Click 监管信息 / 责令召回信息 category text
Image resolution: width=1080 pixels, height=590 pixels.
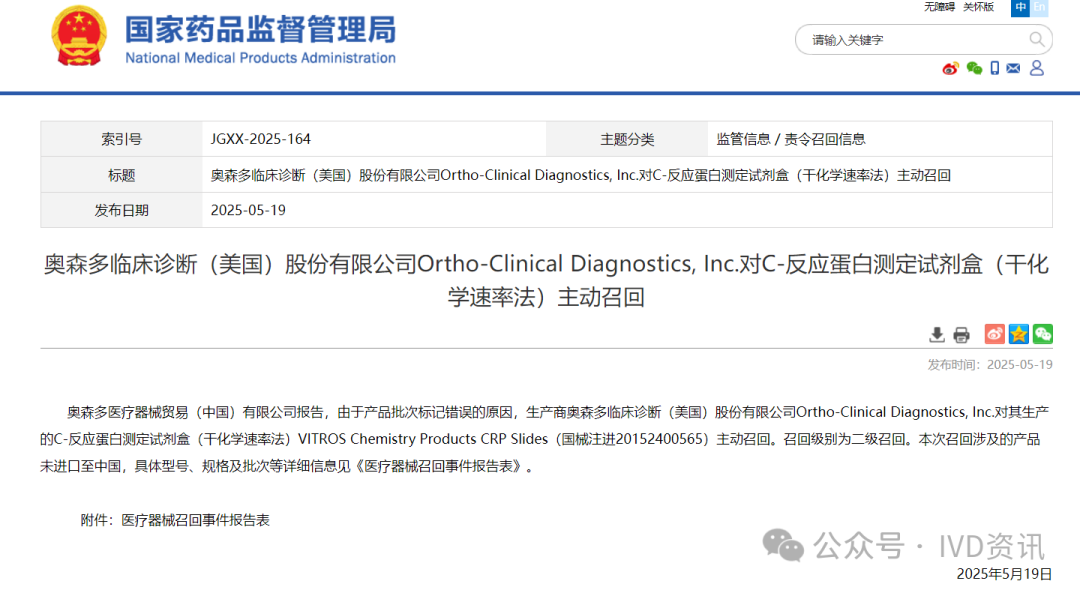pyautogui.click(x=791, y=139)
